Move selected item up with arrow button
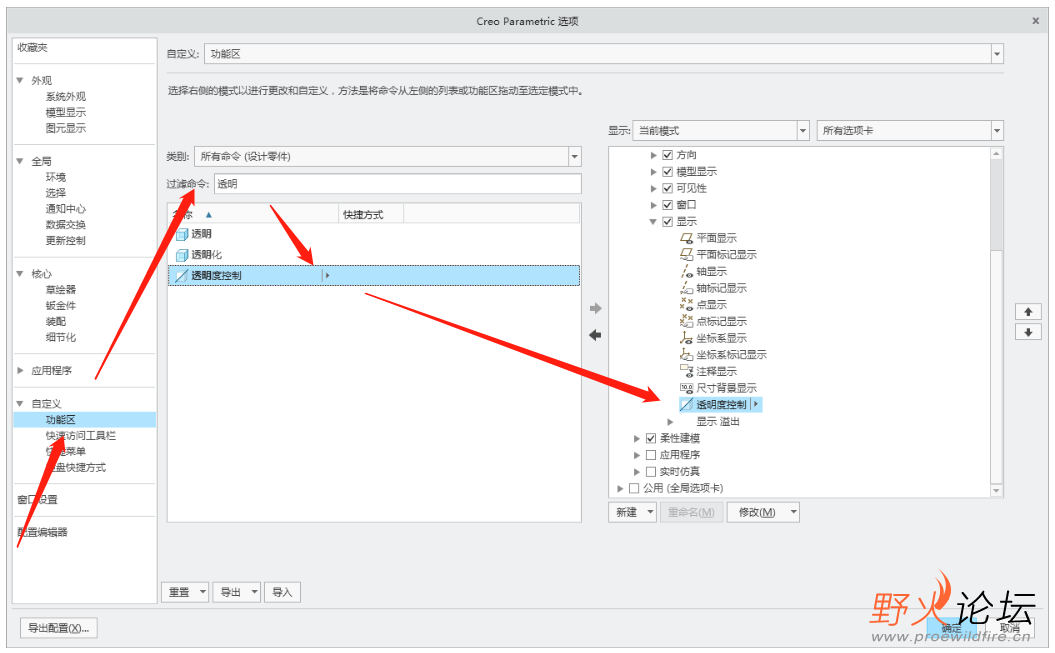1055x653 pixels. pos(1028,312)
